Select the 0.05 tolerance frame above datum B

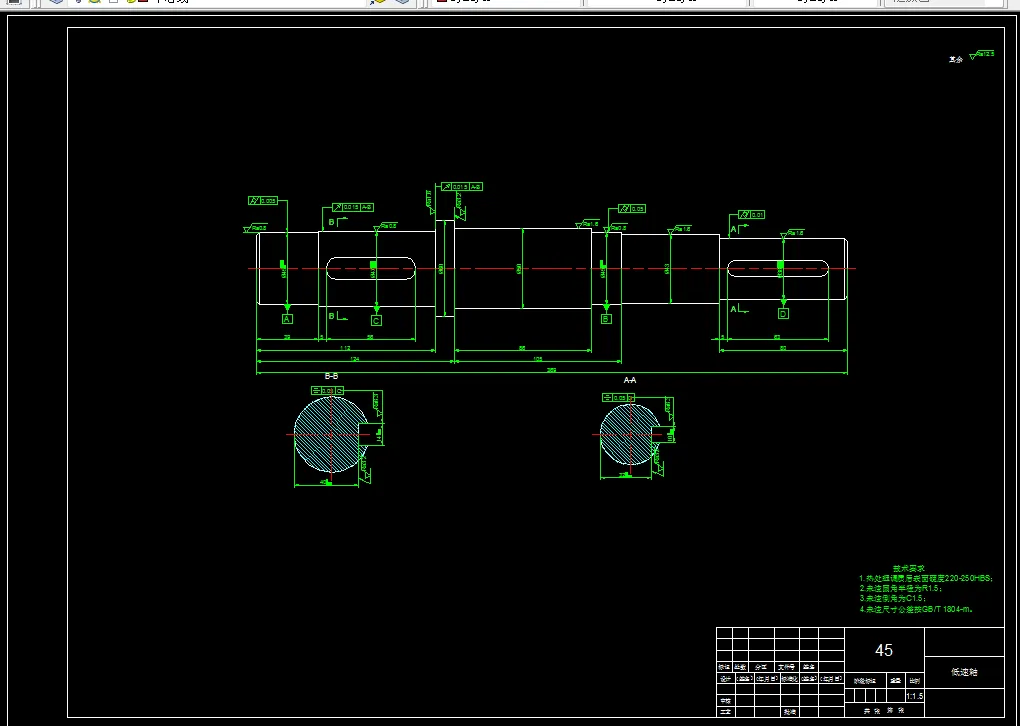coord(631,209)
